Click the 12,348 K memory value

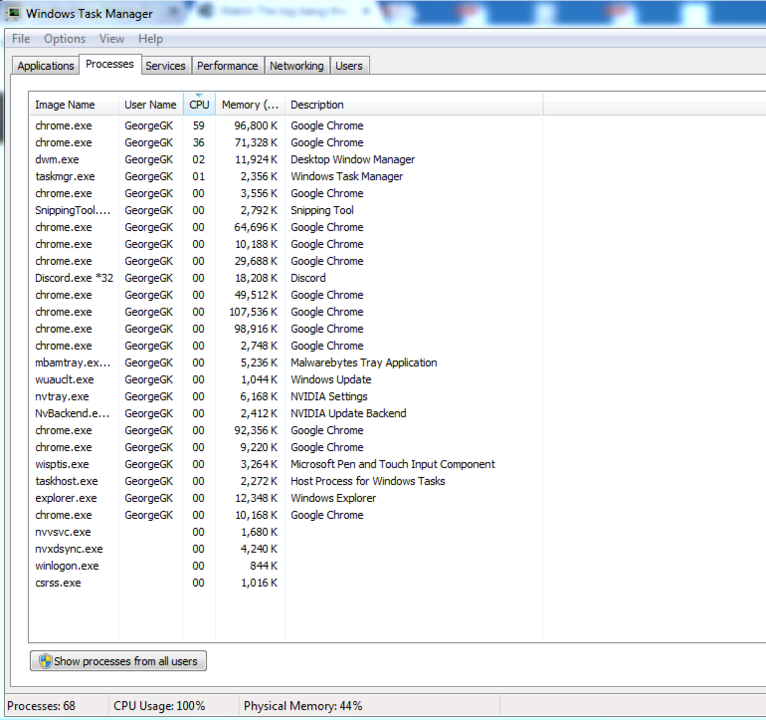click(x=256, y=498)
